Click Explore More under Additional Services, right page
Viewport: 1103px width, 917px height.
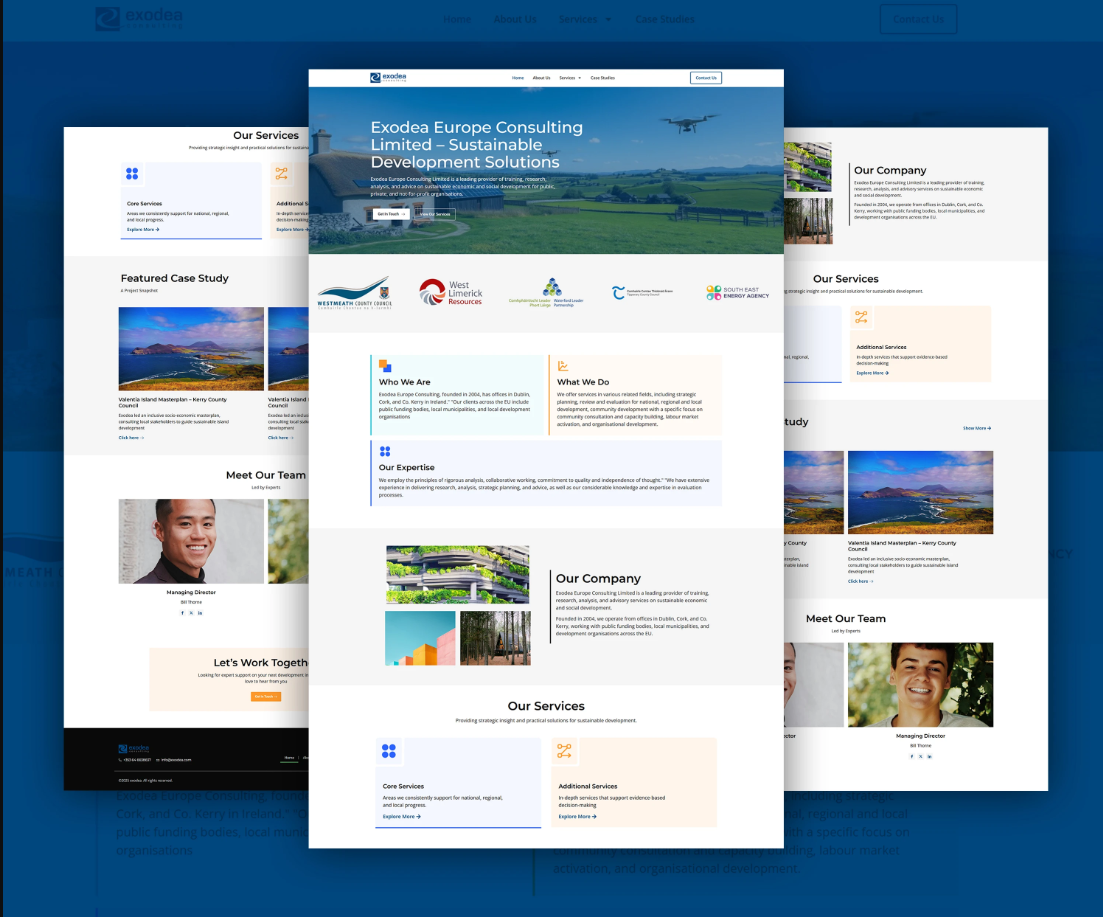pyautogui.click(x=872, y=373)
